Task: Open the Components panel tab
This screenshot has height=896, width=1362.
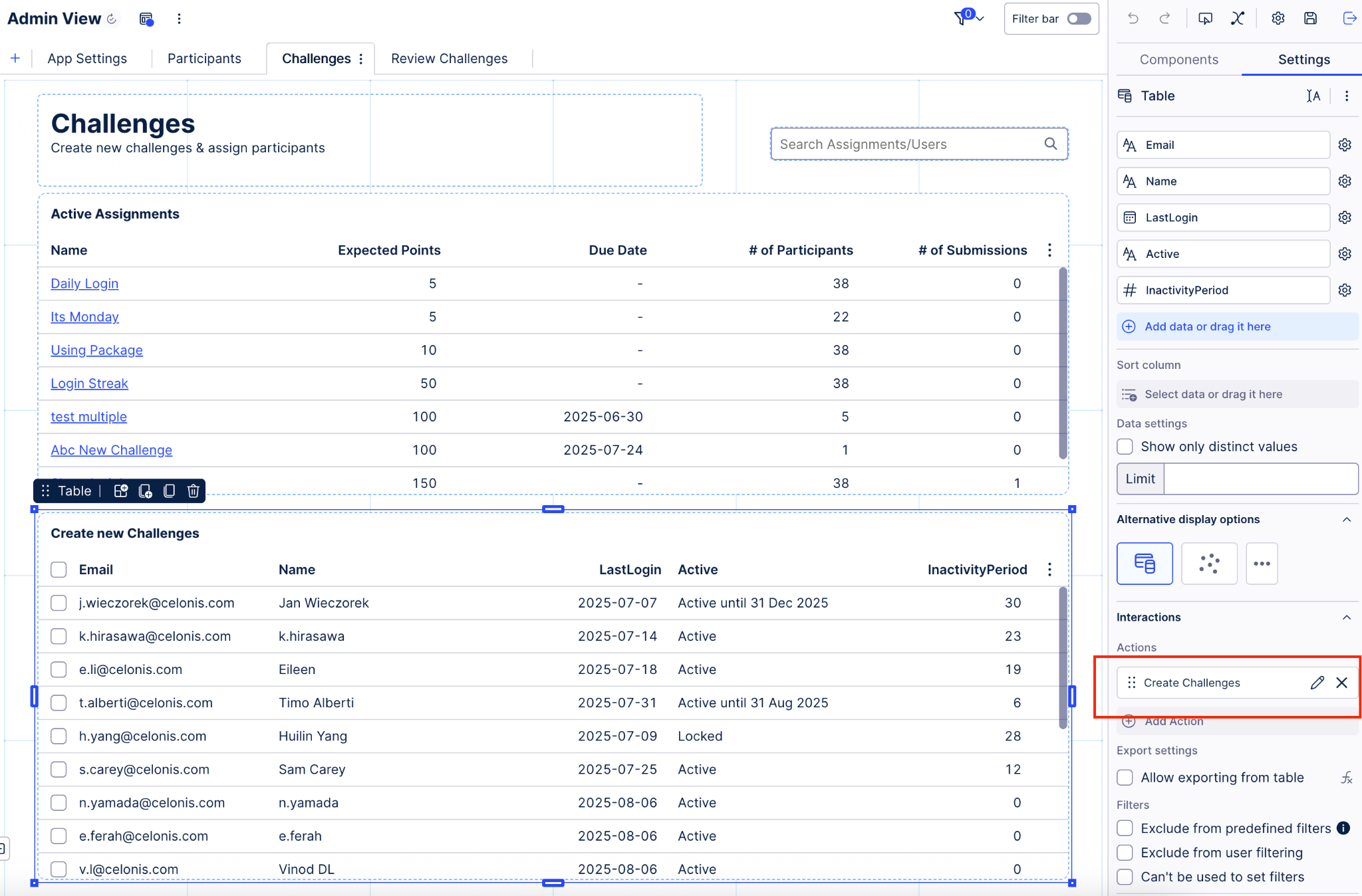Action: pyautogui.click(x=1178, y=59)
